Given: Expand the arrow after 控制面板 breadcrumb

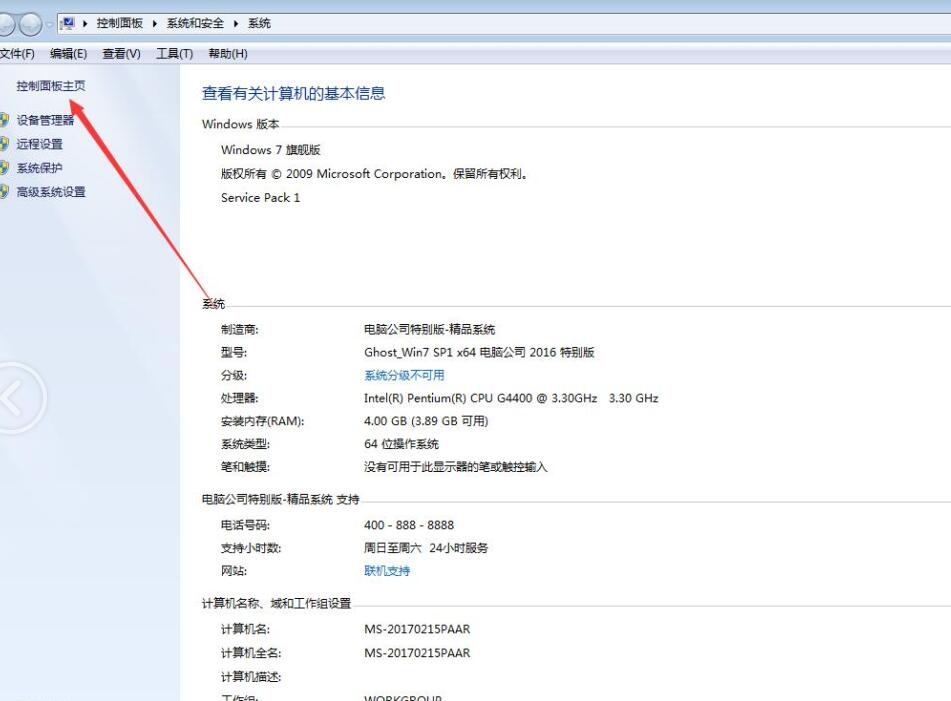Looking at the screenshot, I should tap(155, 23).
